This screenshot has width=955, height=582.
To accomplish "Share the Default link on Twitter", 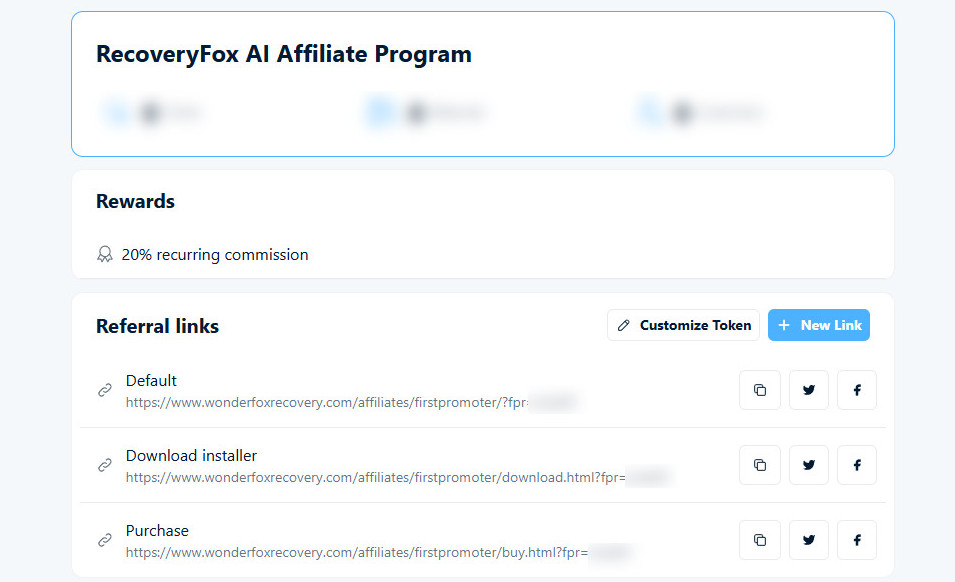I will pyautogui.click(x=809, y=390).
